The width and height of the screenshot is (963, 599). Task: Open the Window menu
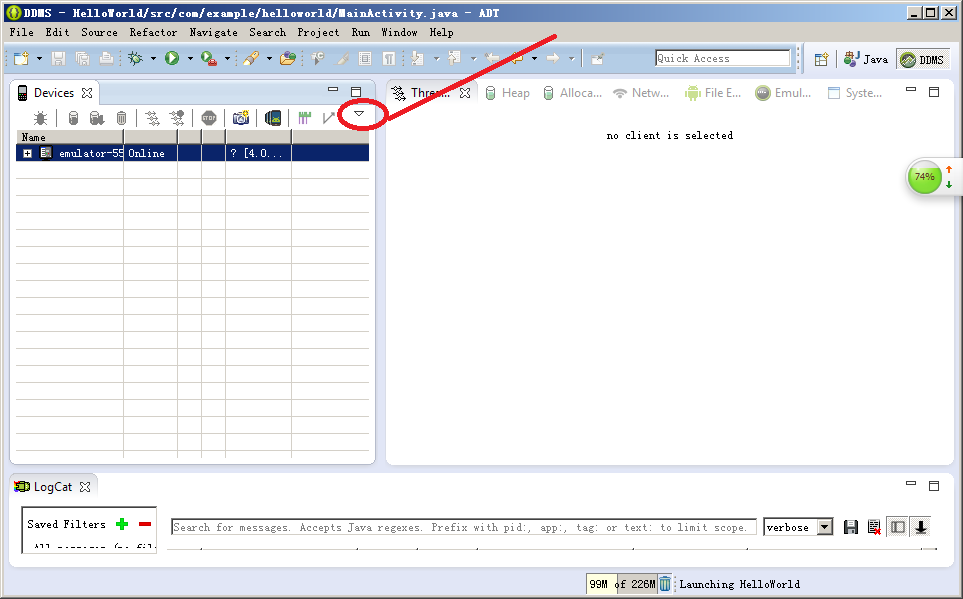[x=399, y=32]
